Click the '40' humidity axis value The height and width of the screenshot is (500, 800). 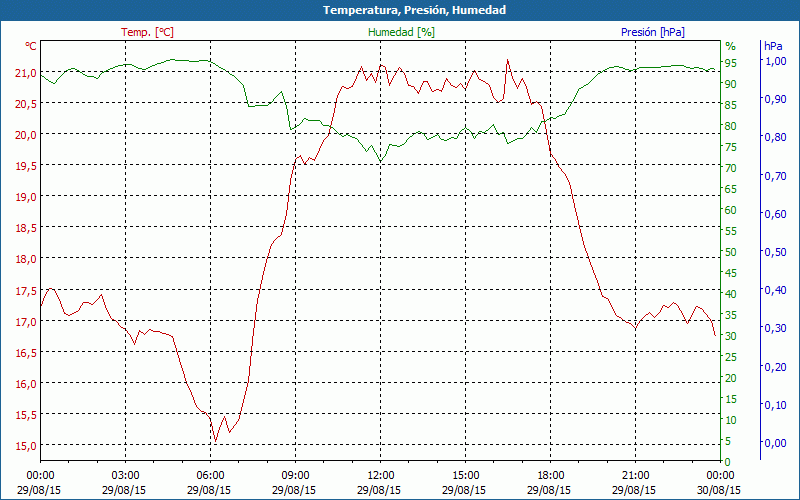point(731,294)
